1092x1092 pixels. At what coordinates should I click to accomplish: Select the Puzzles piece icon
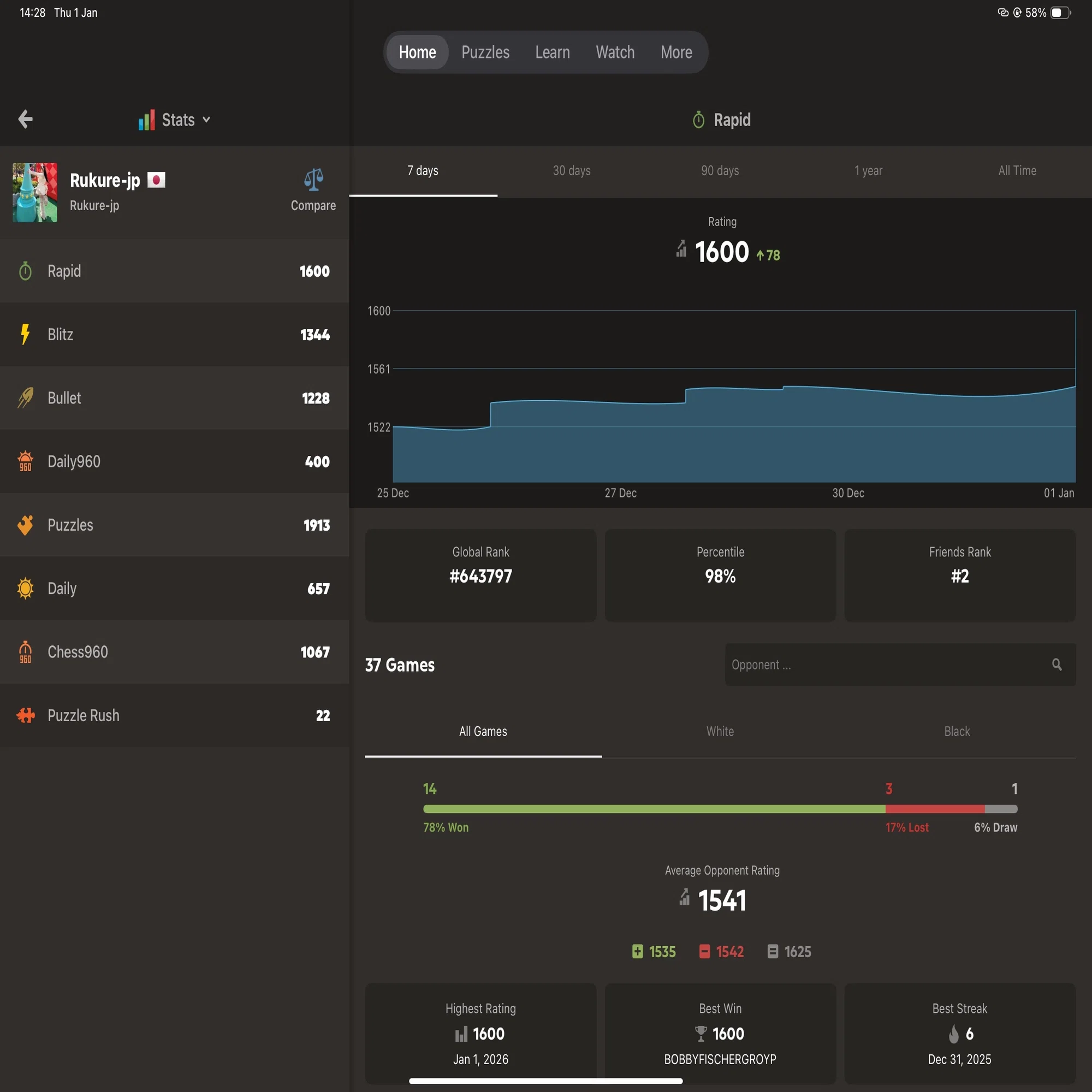click(26, 525)
